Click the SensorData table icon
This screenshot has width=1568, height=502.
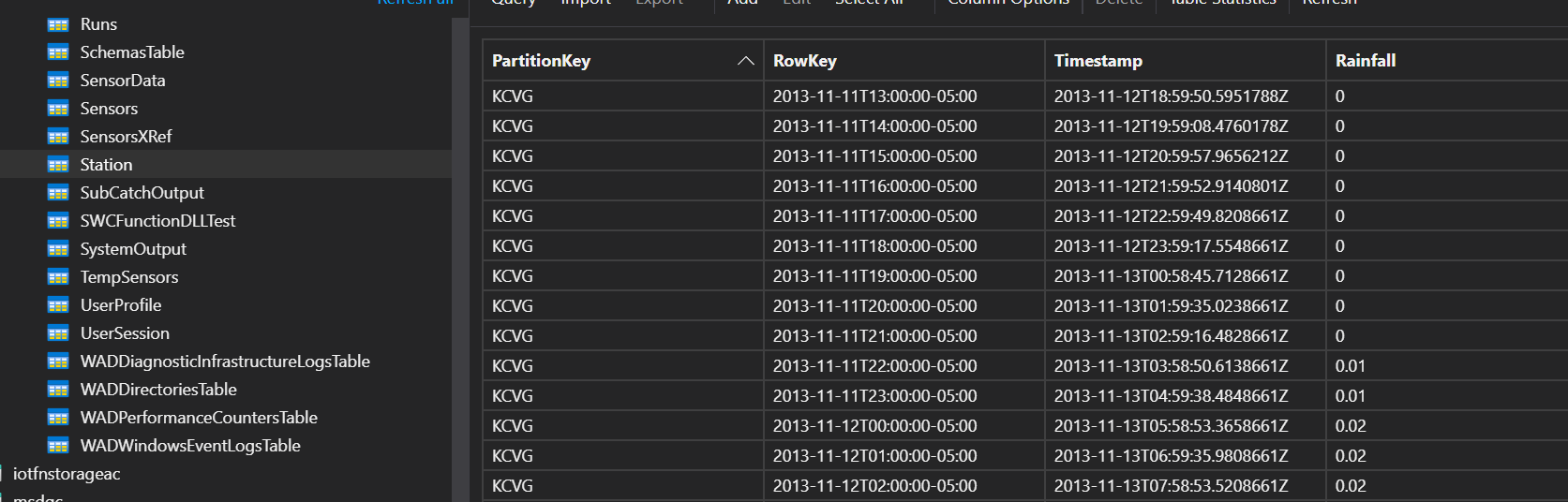(58, 81)
